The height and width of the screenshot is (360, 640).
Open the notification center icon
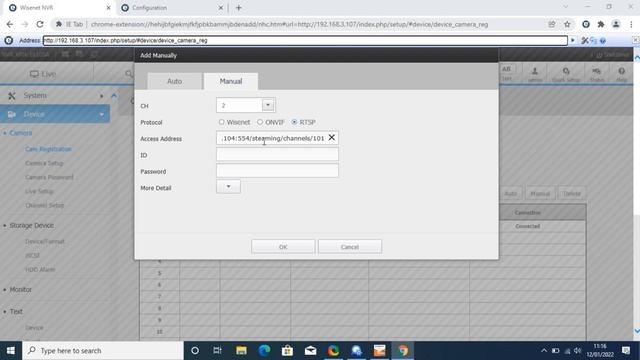pos(626,351)
